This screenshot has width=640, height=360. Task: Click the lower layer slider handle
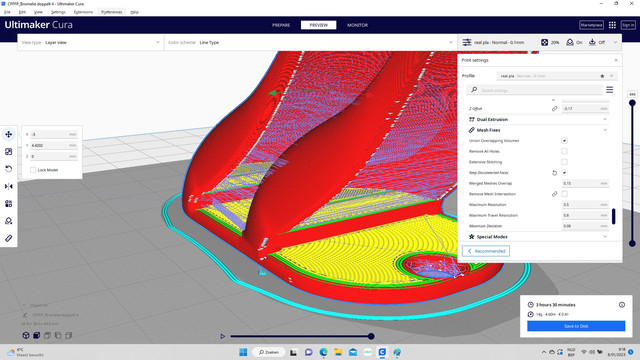[632, 243]
